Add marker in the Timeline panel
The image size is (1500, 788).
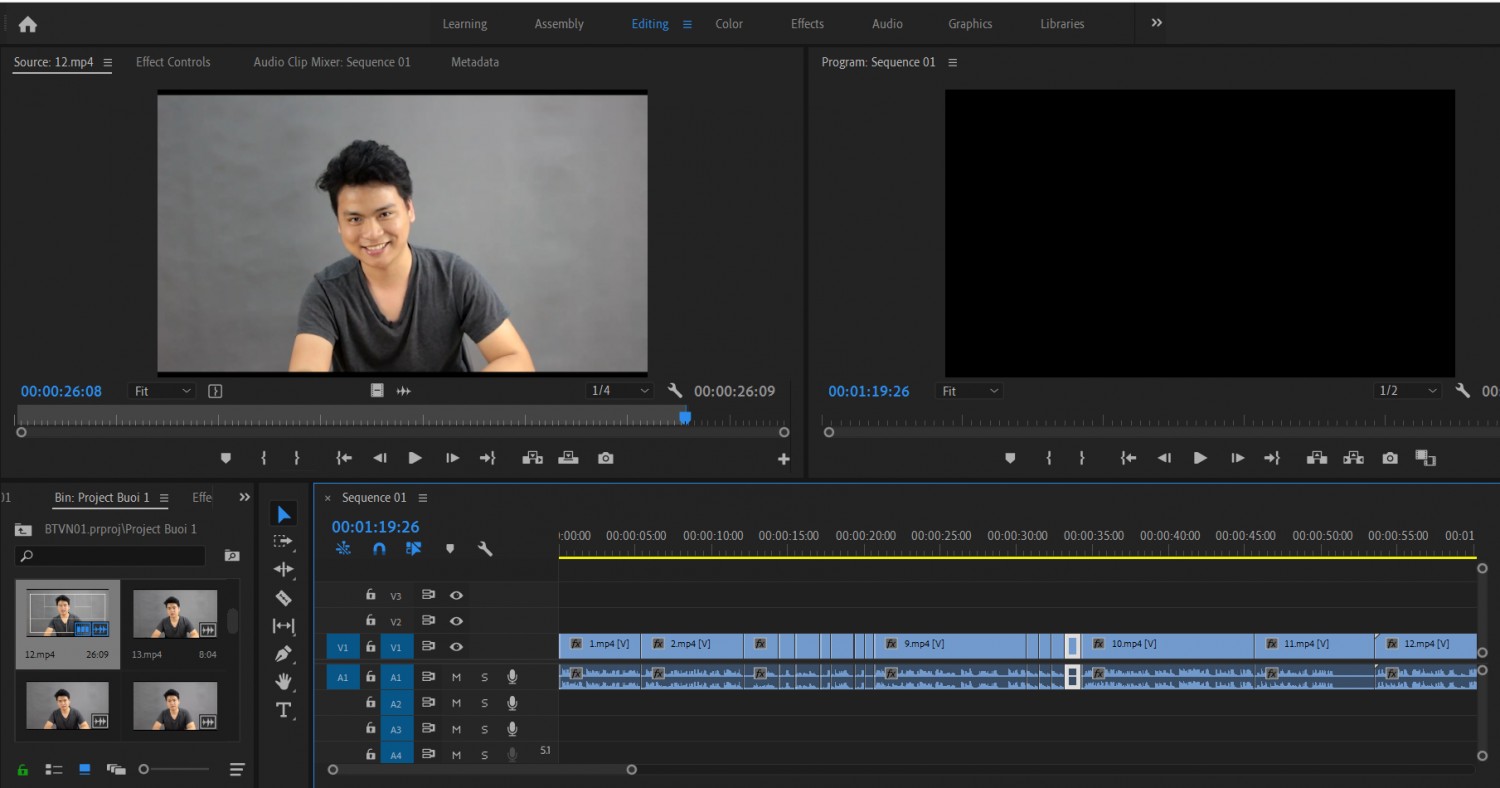(450, 549)
